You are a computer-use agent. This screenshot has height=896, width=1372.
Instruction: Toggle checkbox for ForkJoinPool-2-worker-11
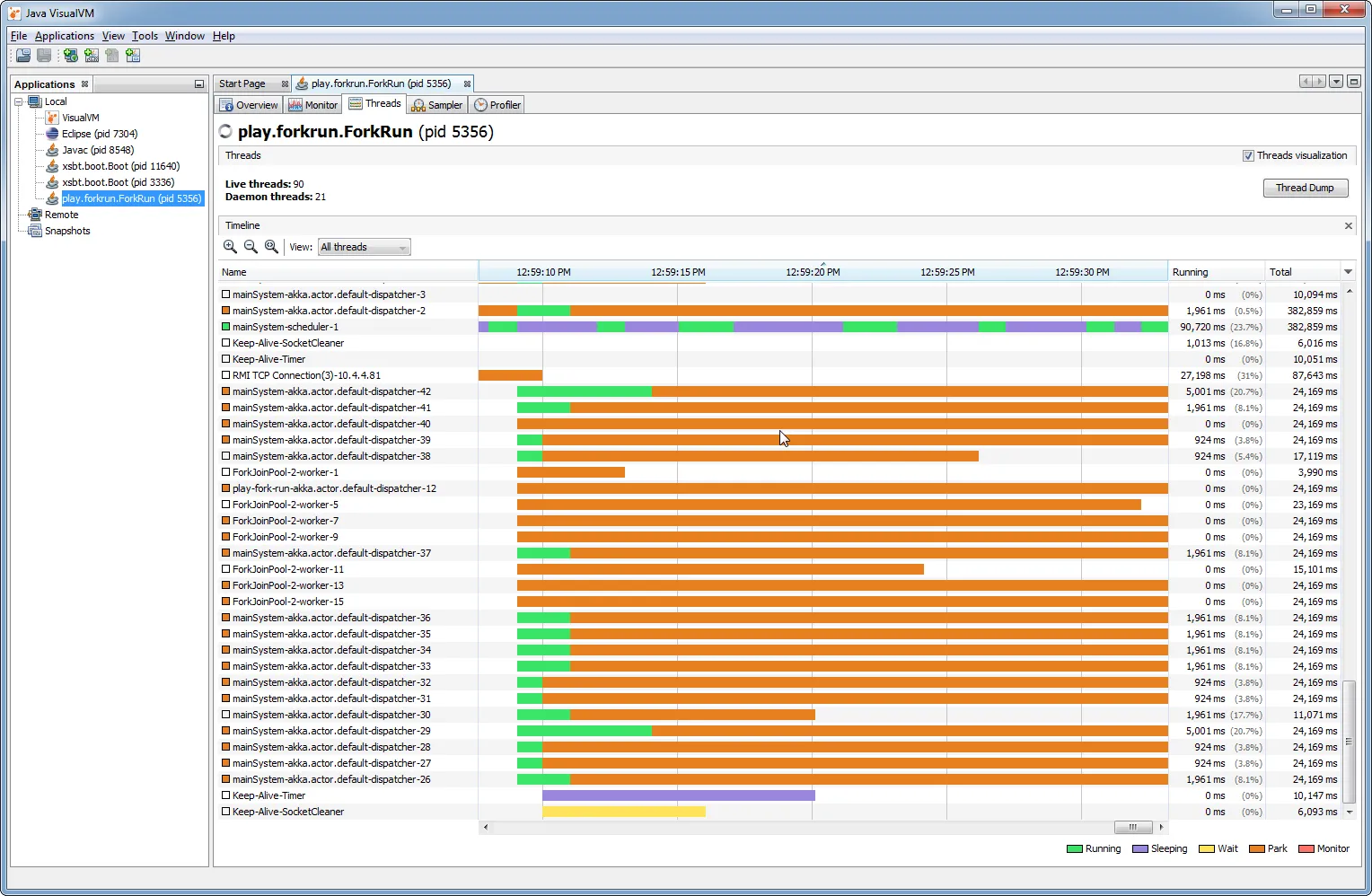pos(225,569)
